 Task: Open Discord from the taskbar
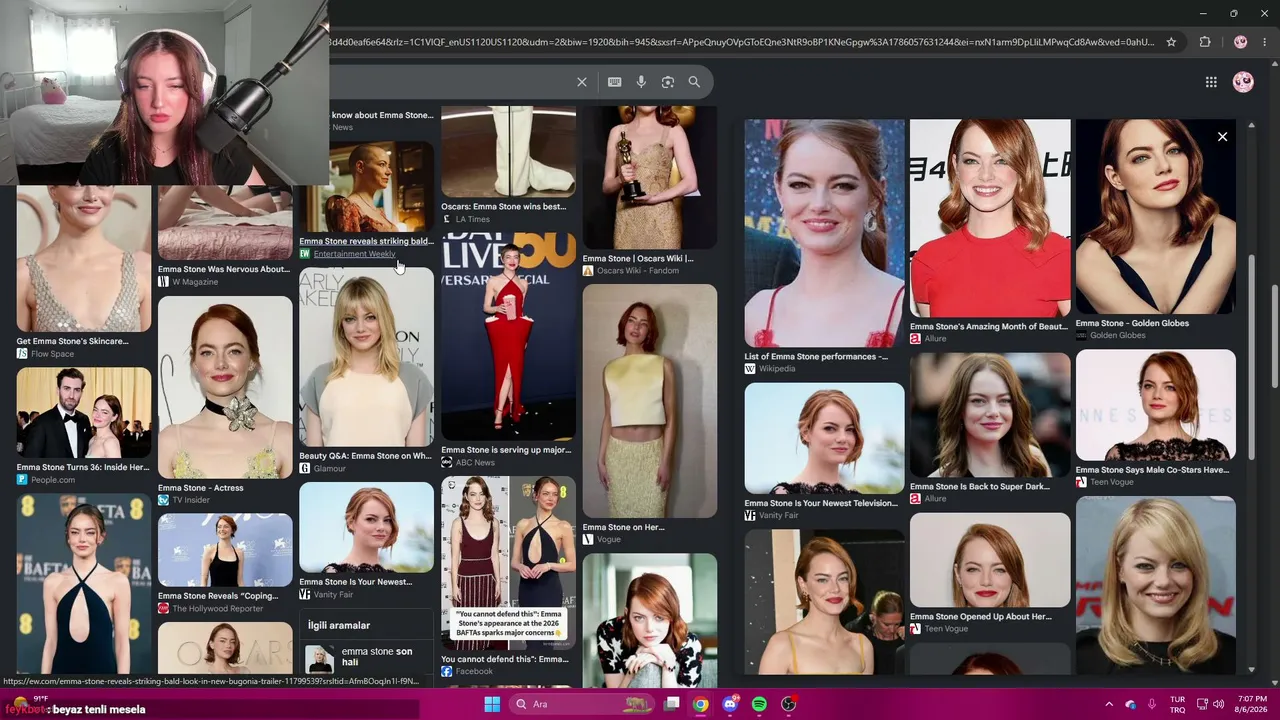point(730,704)
